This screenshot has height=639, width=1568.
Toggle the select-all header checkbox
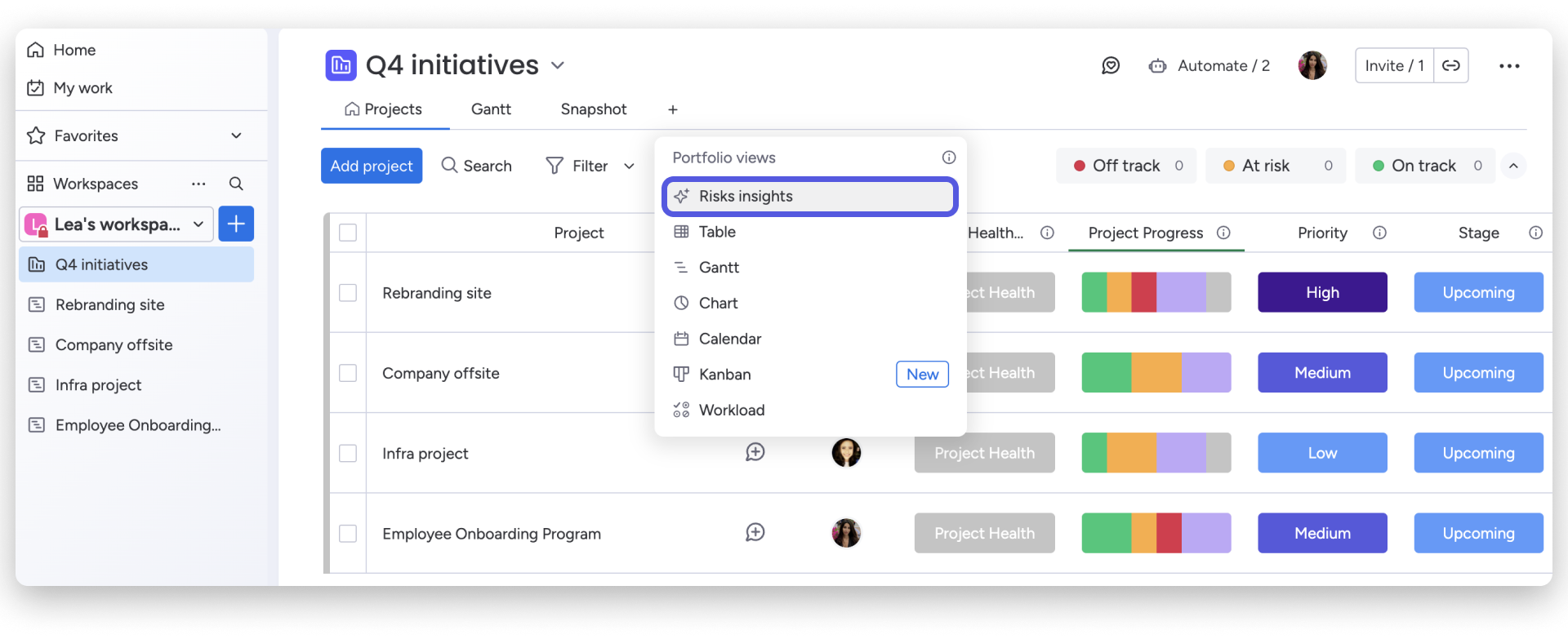tap(348, 233)
